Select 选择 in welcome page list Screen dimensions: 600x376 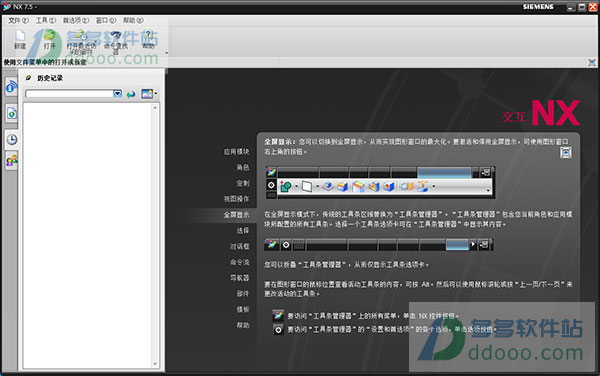pos(243,231)
